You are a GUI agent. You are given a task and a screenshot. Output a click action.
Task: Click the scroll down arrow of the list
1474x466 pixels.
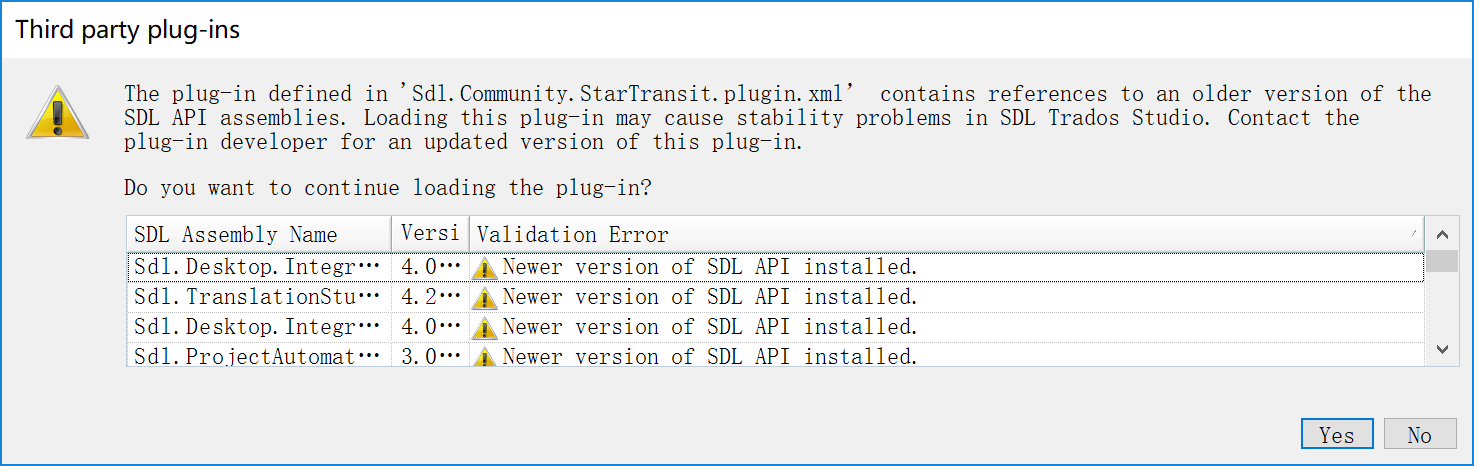[x=1441, y=349]
